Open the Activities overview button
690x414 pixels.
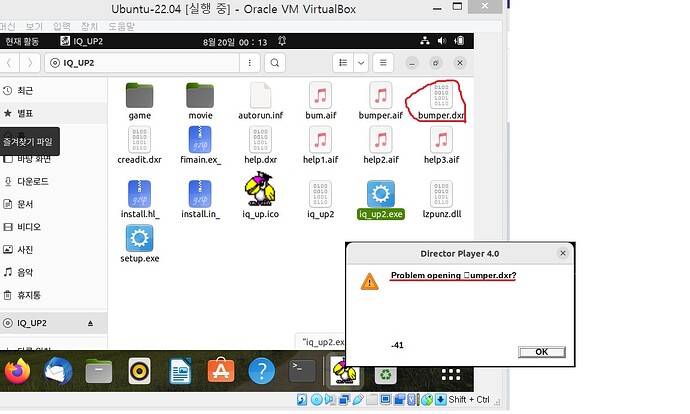22,41
